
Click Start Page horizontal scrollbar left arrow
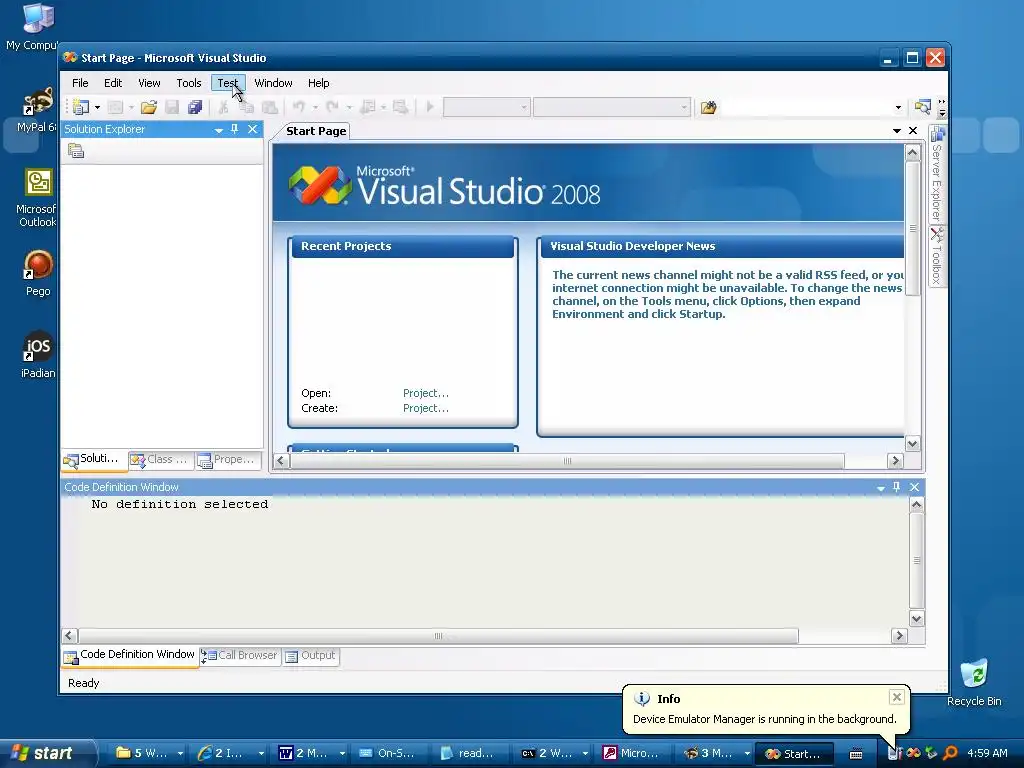(x=281, y=460)
